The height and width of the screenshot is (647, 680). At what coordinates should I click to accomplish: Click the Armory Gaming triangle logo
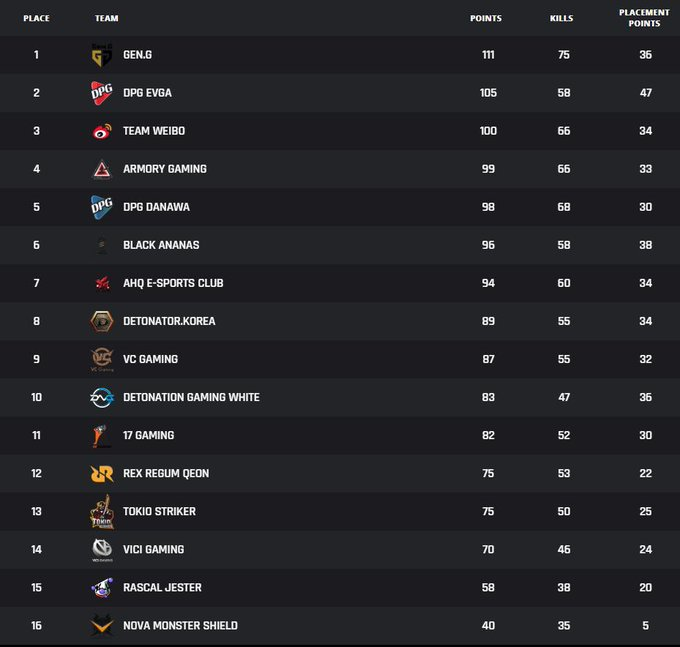[x=102, y=169]
